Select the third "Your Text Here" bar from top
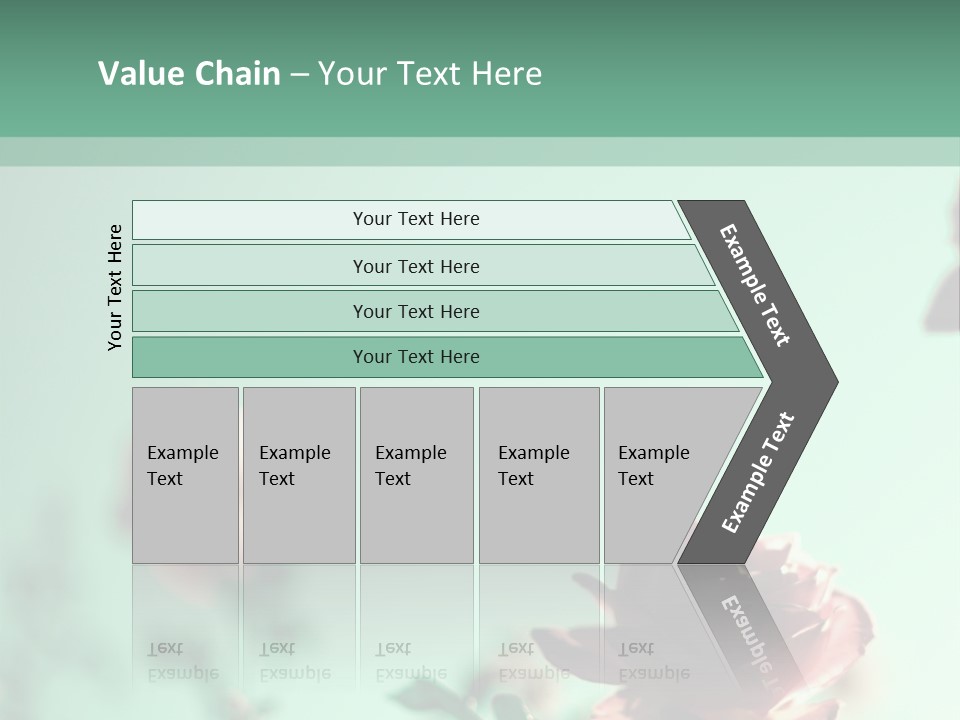Viewport: 960px width, 720px height. (416, 311)
